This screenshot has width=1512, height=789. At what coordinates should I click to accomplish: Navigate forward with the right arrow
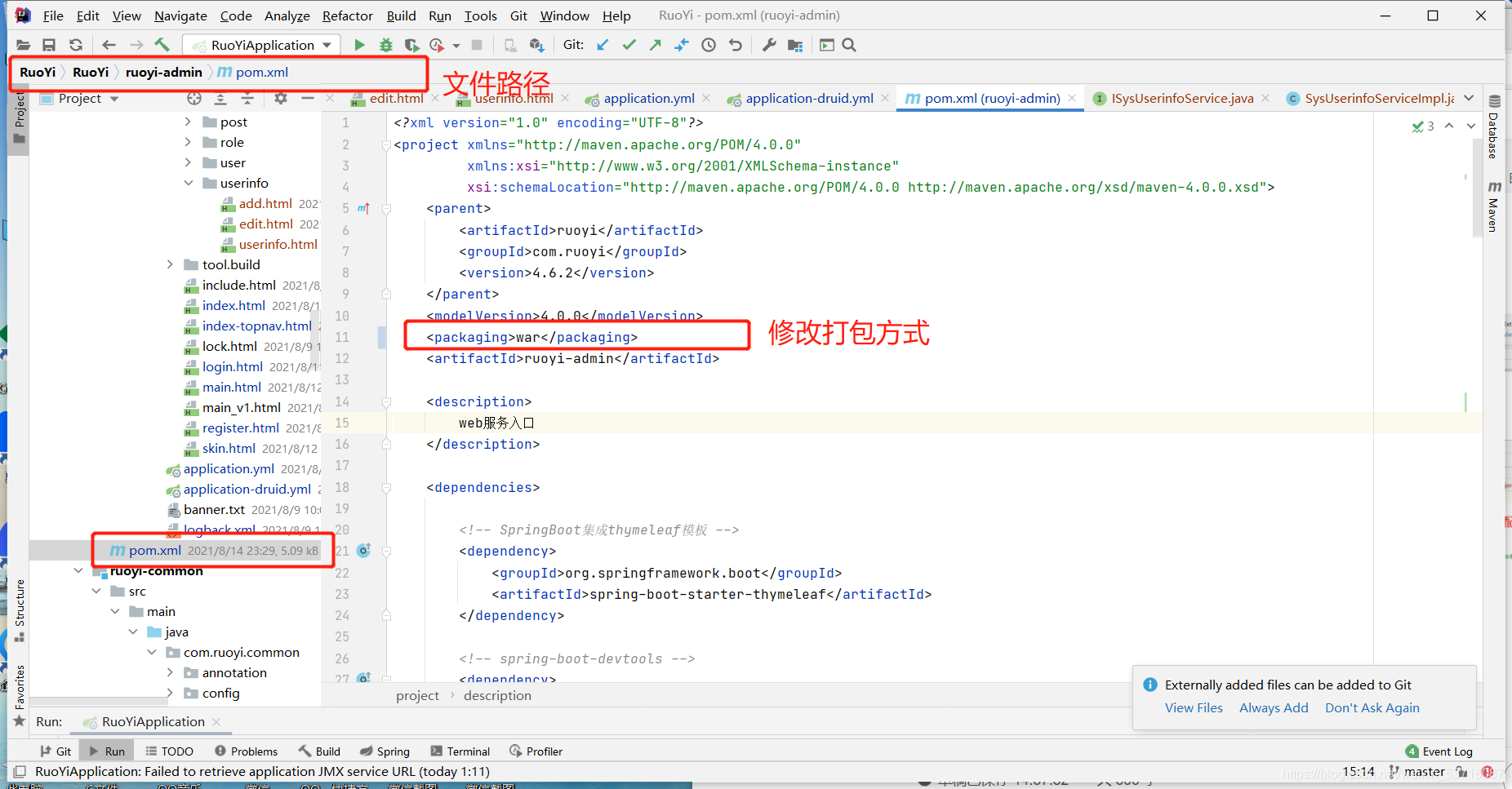click(x=136, y=45)
